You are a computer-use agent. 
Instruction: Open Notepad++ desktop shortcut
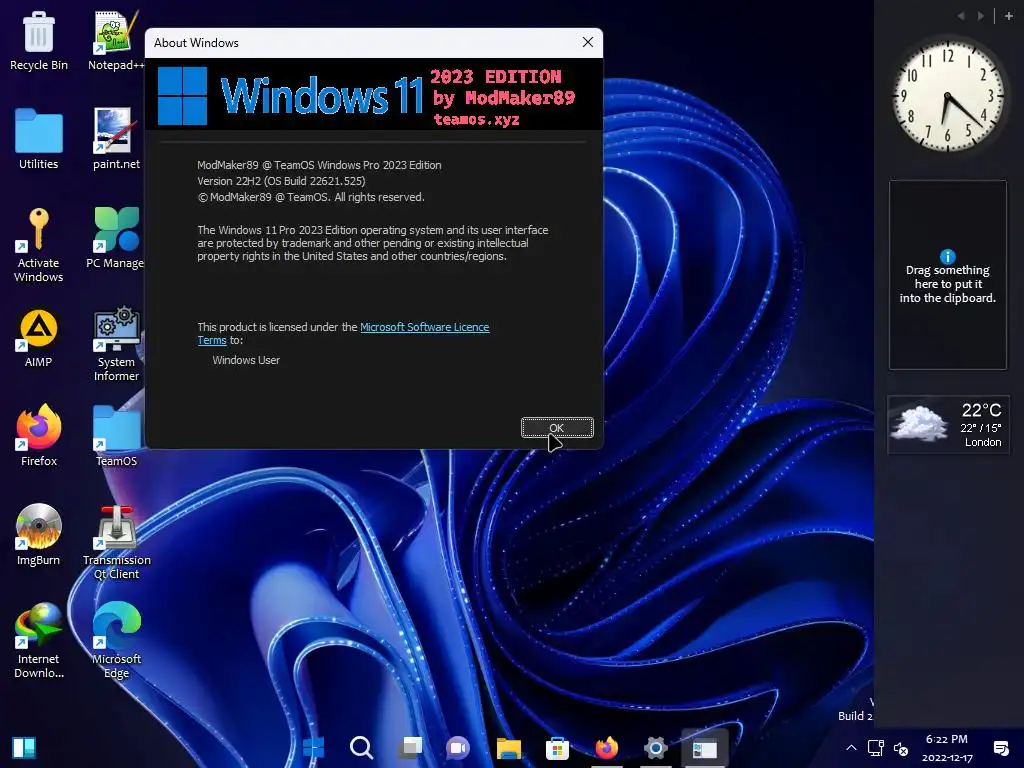pyautogui.click(x=116, y=40)
